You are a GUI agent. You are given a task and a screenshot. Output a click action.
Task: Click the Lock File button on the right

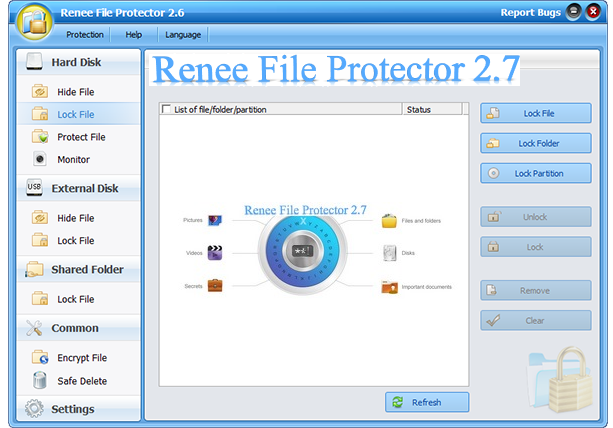click(536, 113)
